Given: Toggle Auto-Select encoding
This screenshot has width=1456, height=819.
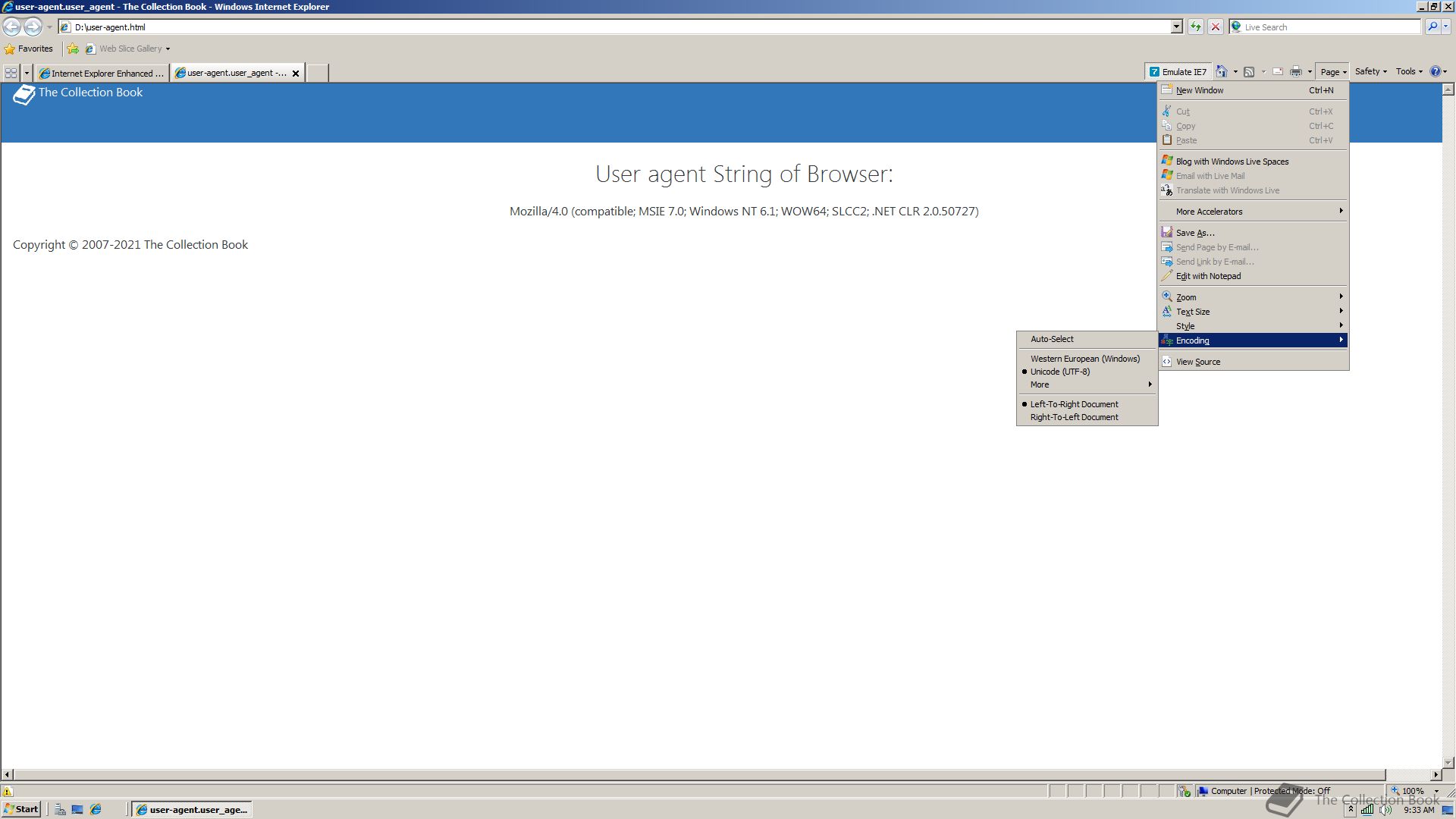Looking at the screenshot, I should [1087, 339].
